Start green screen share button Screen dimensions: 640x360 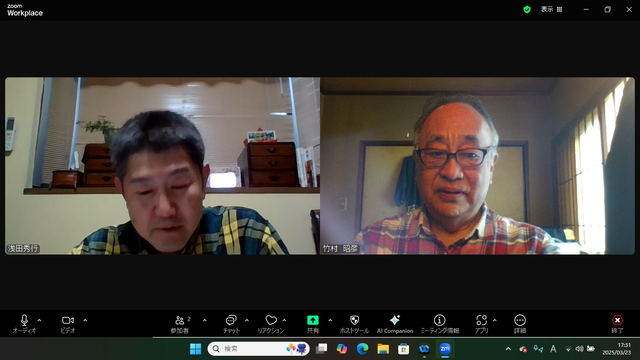point(313,324)
